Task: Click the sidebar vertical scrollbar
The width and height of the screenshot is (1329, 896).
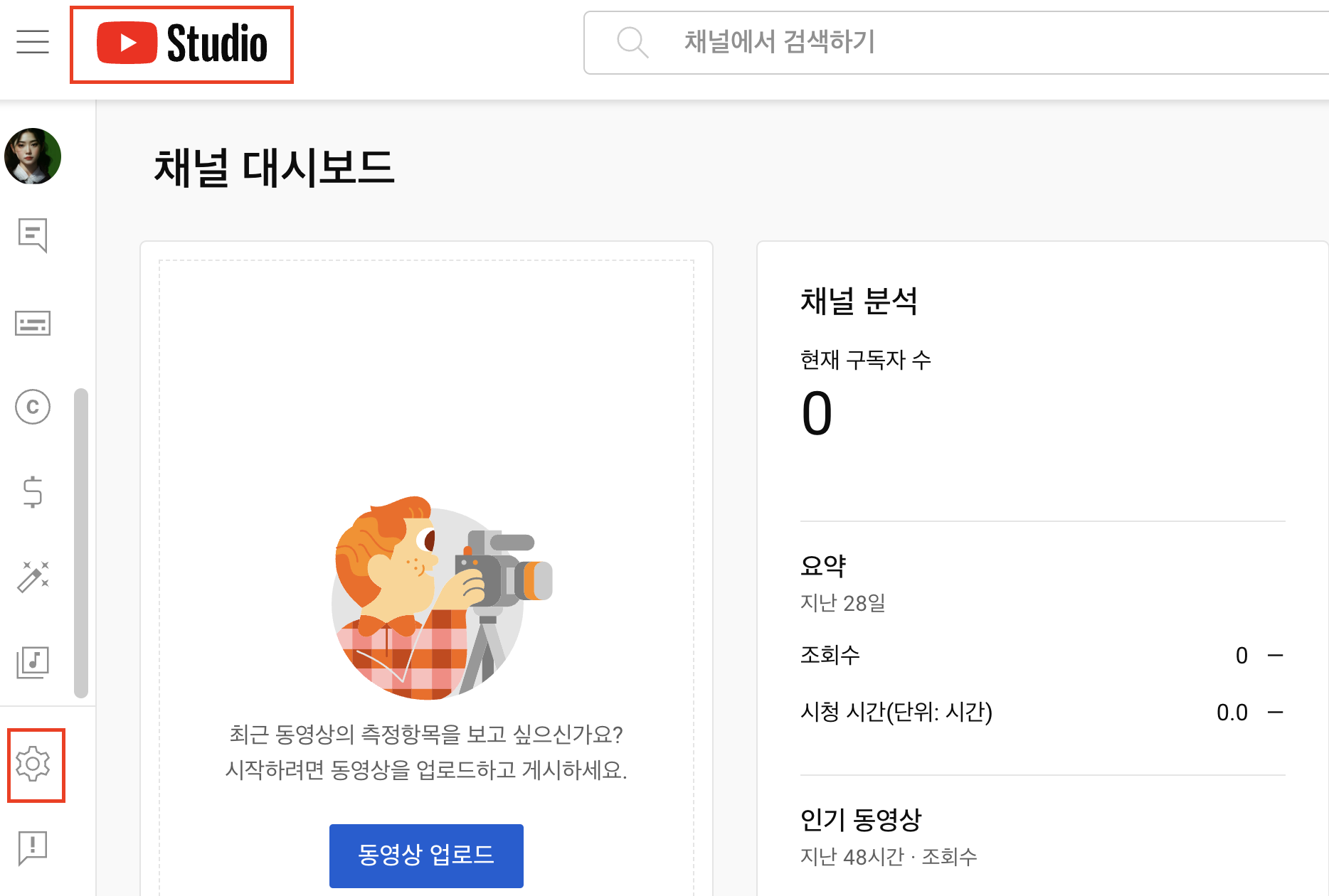Action: tap(81, 543)
